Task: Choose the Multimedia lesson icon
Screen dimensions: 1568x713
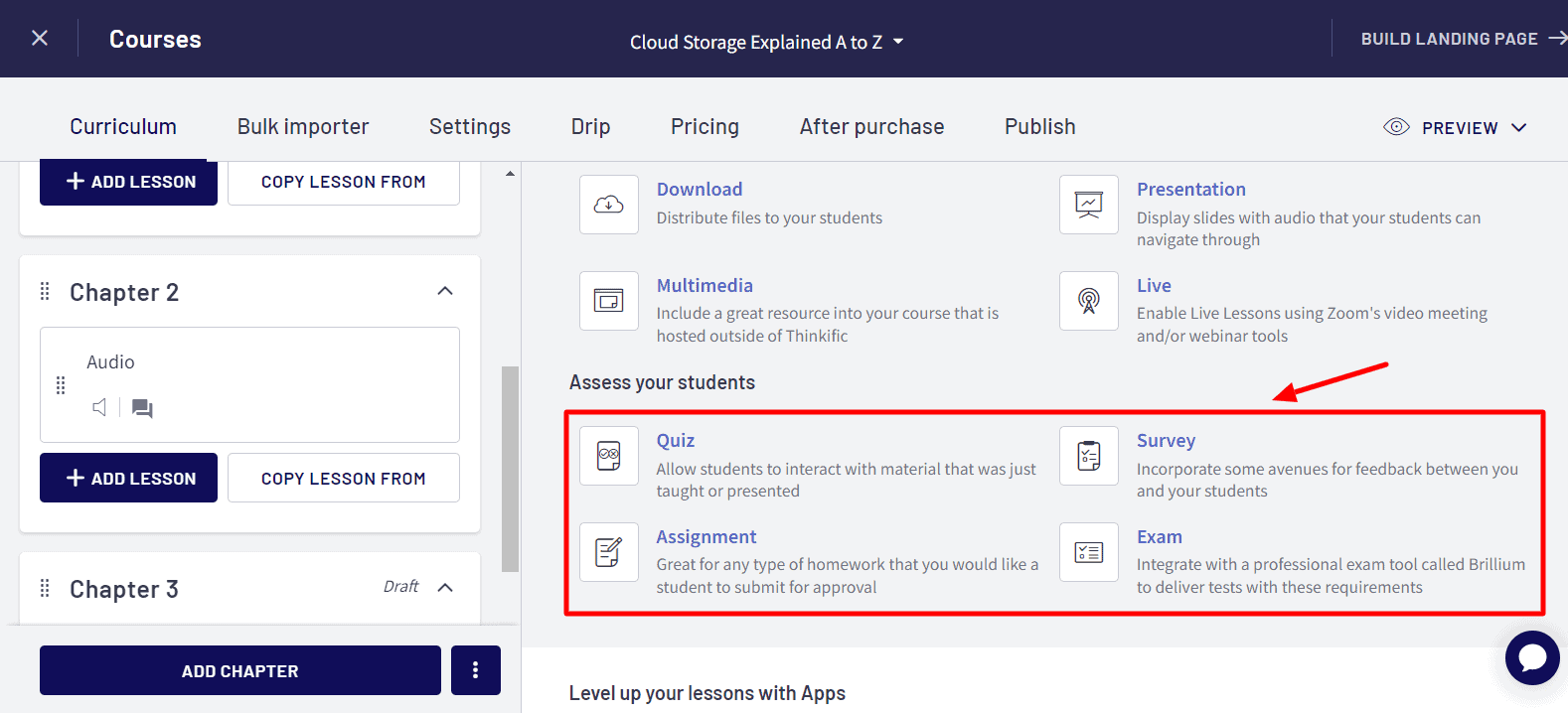Action: 608,301
